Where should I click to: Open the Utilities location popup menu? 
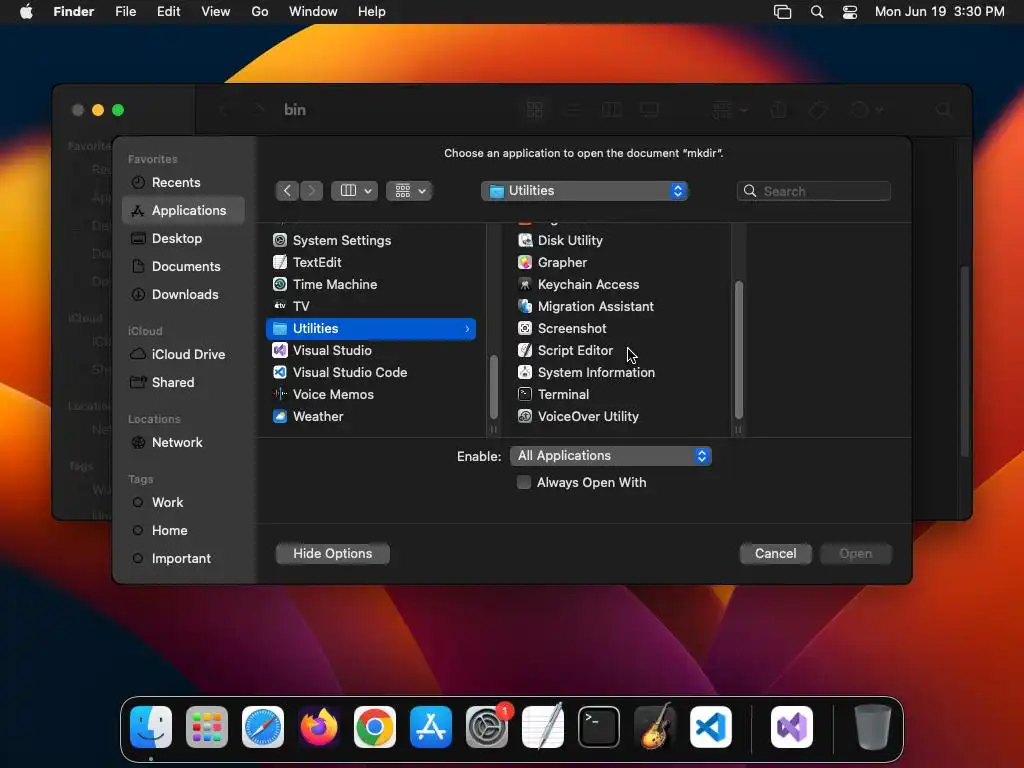(584, 191)
